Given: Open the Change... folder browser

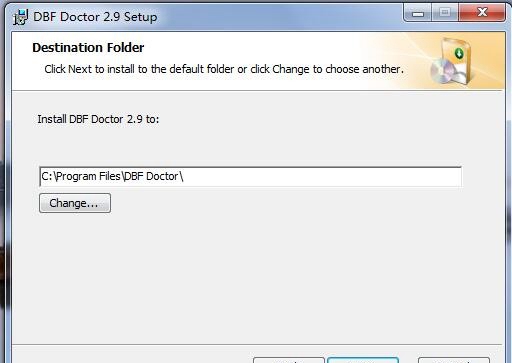Looking at the screenshot, I should (x=75, y=203).
